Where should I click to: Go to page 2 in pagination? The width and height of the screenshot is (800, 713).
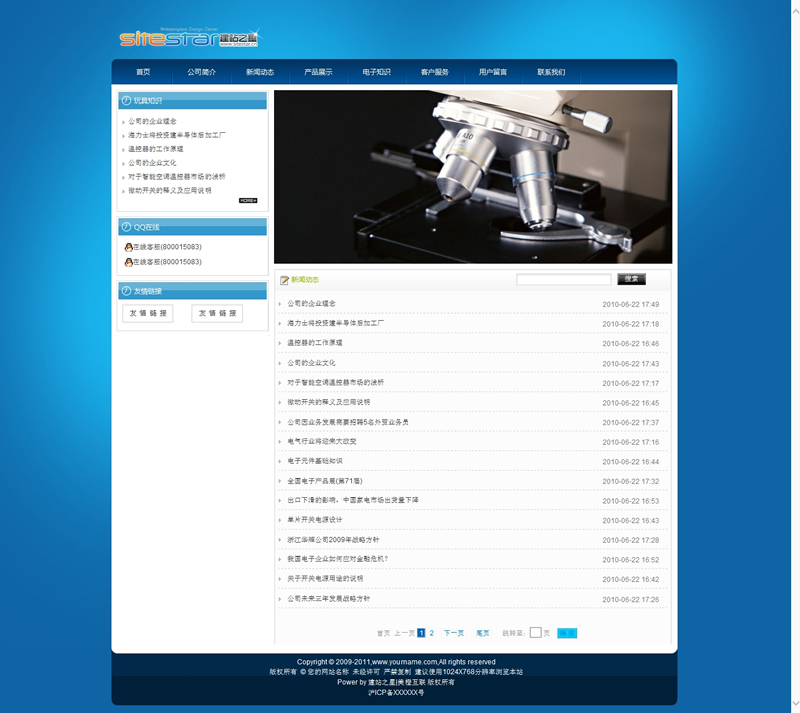point(432,633)
